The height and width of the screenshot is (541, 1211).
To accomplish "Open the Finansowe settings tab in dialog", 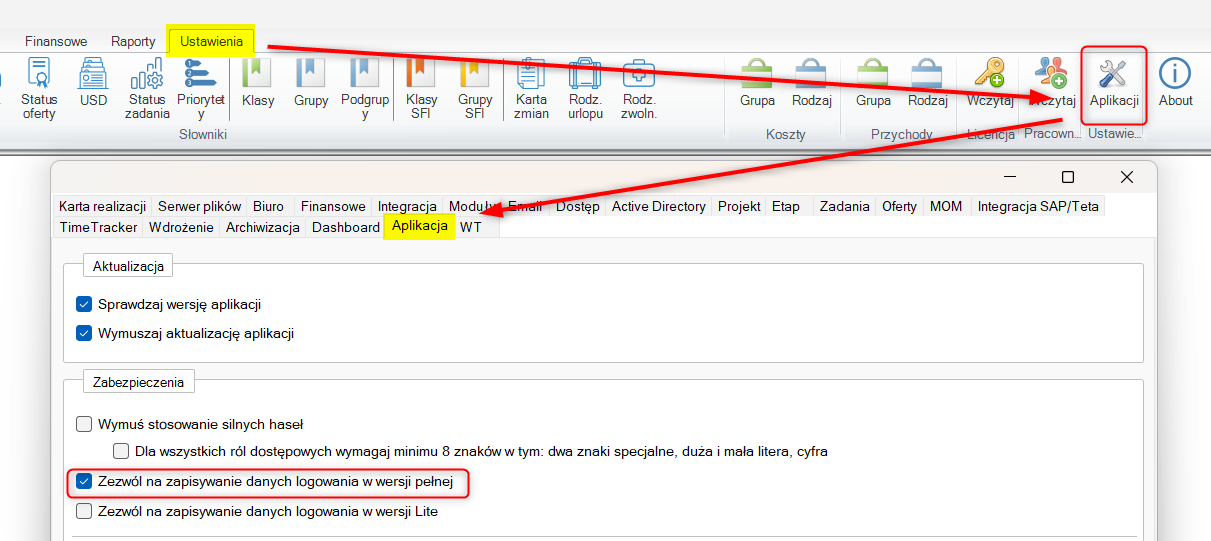I will [x=334, y=206].
